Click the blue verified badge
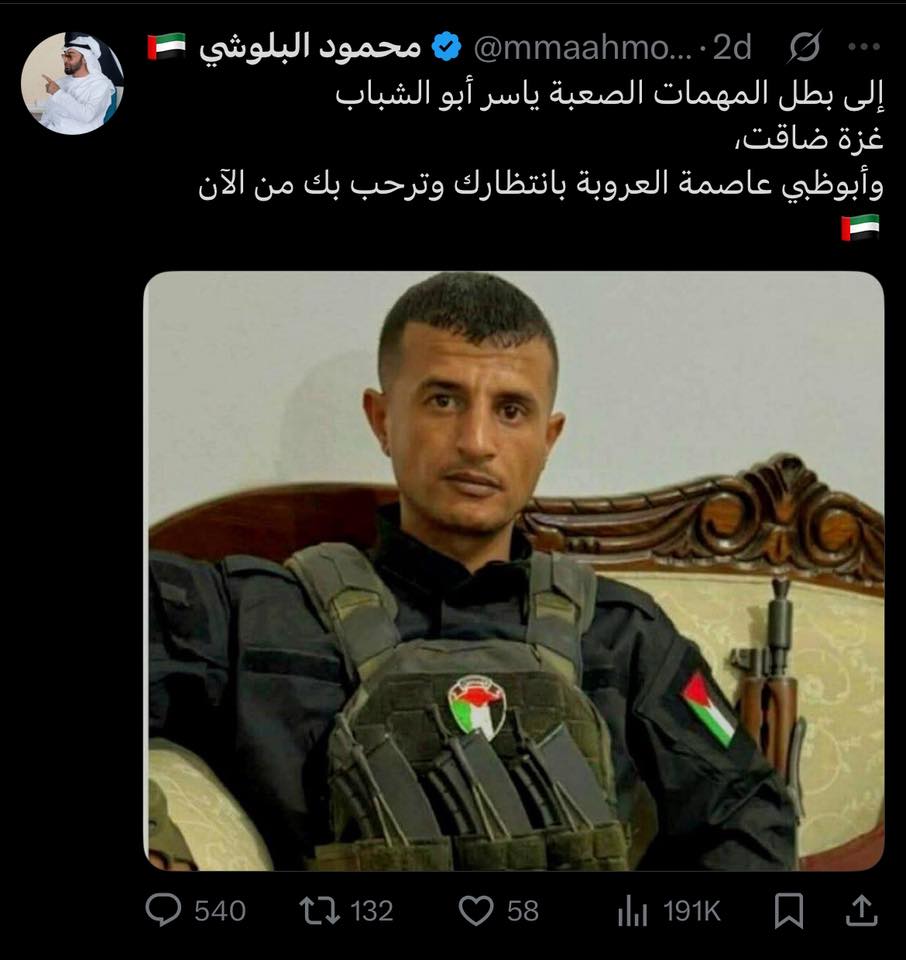This screenshot has width=906, height=960. (x=447, y=47)
